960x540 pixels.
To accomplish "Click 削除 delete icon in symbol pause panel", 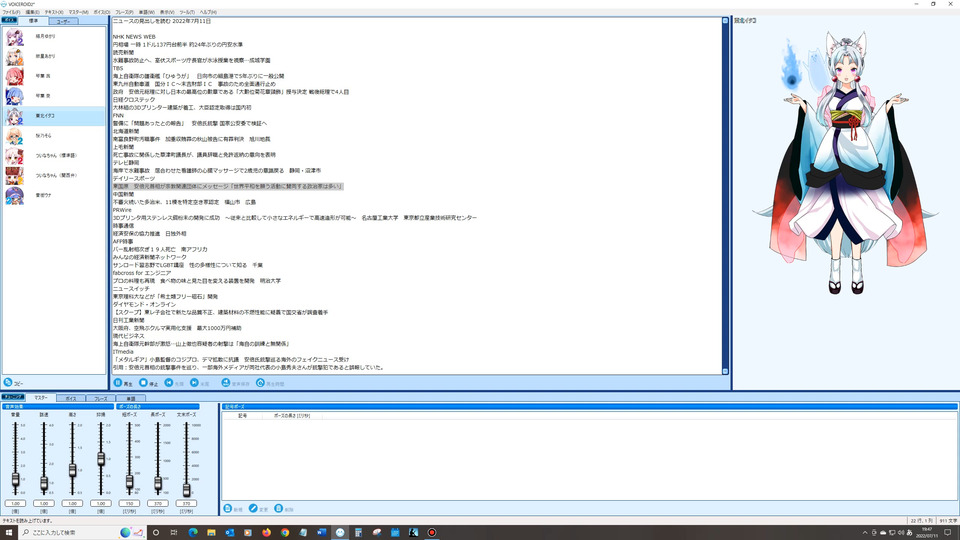I will tap(279, 509).
